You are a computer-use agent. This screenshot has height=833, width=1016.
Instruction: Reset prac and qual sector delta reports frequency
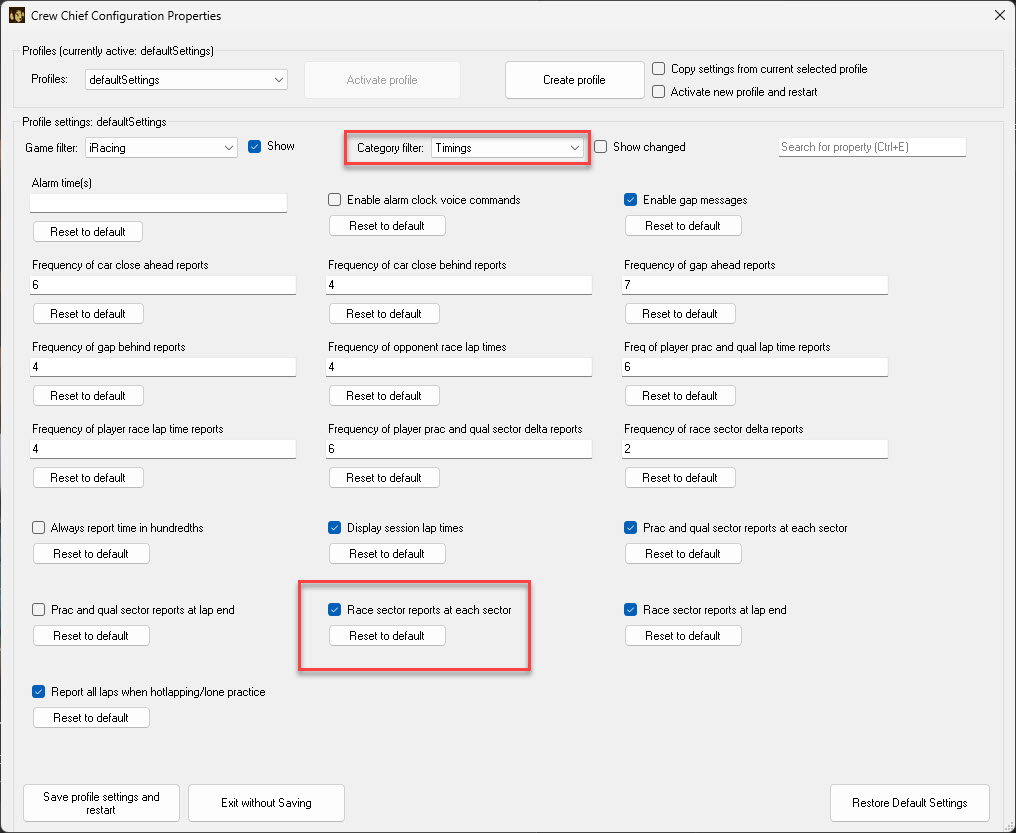pos(384,478)
